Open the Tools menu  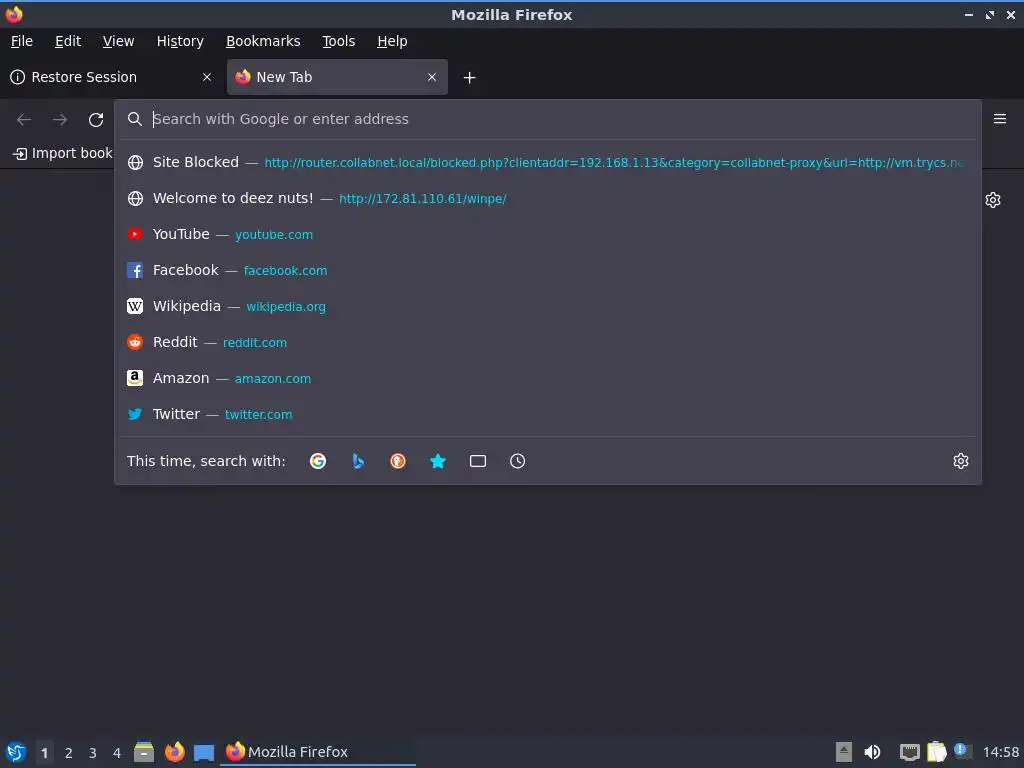click(x=338, y=41)
